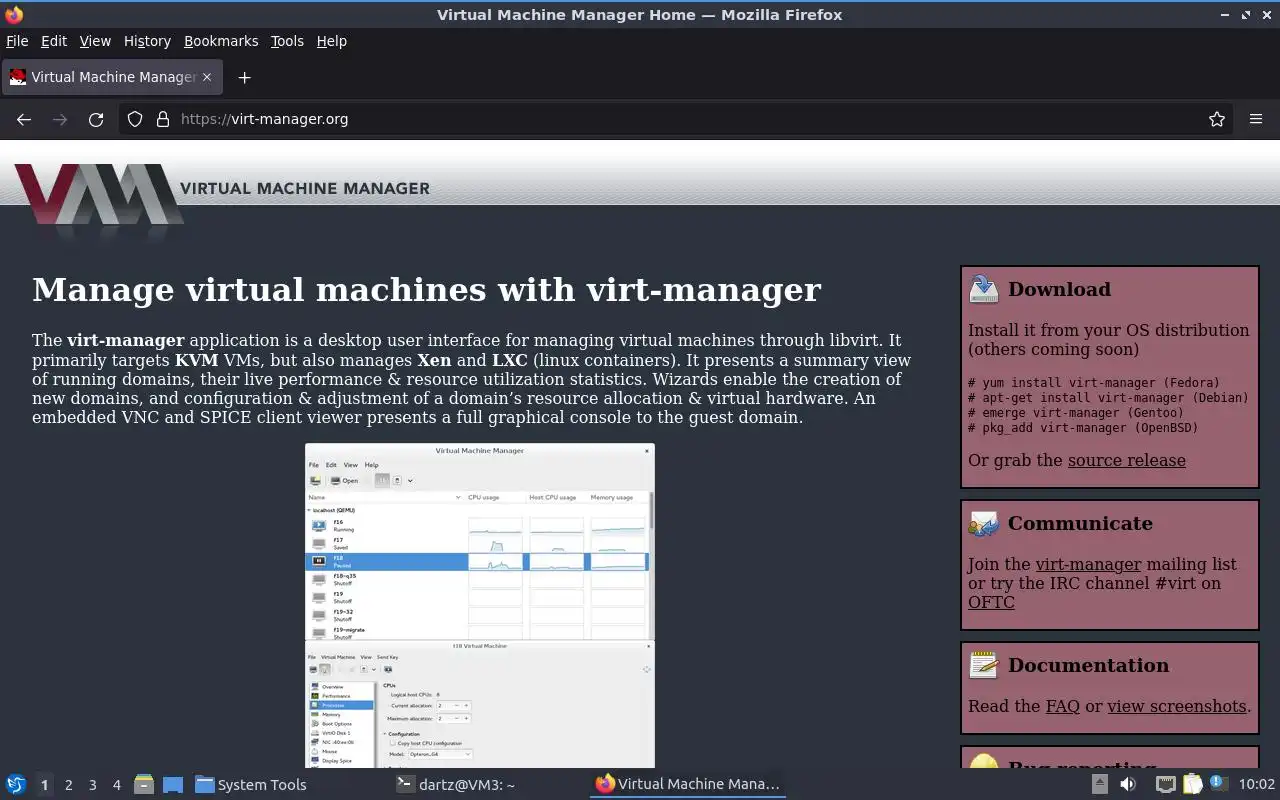
Task: Click the virt-manager screenshot image
Action: pos(480,606)
